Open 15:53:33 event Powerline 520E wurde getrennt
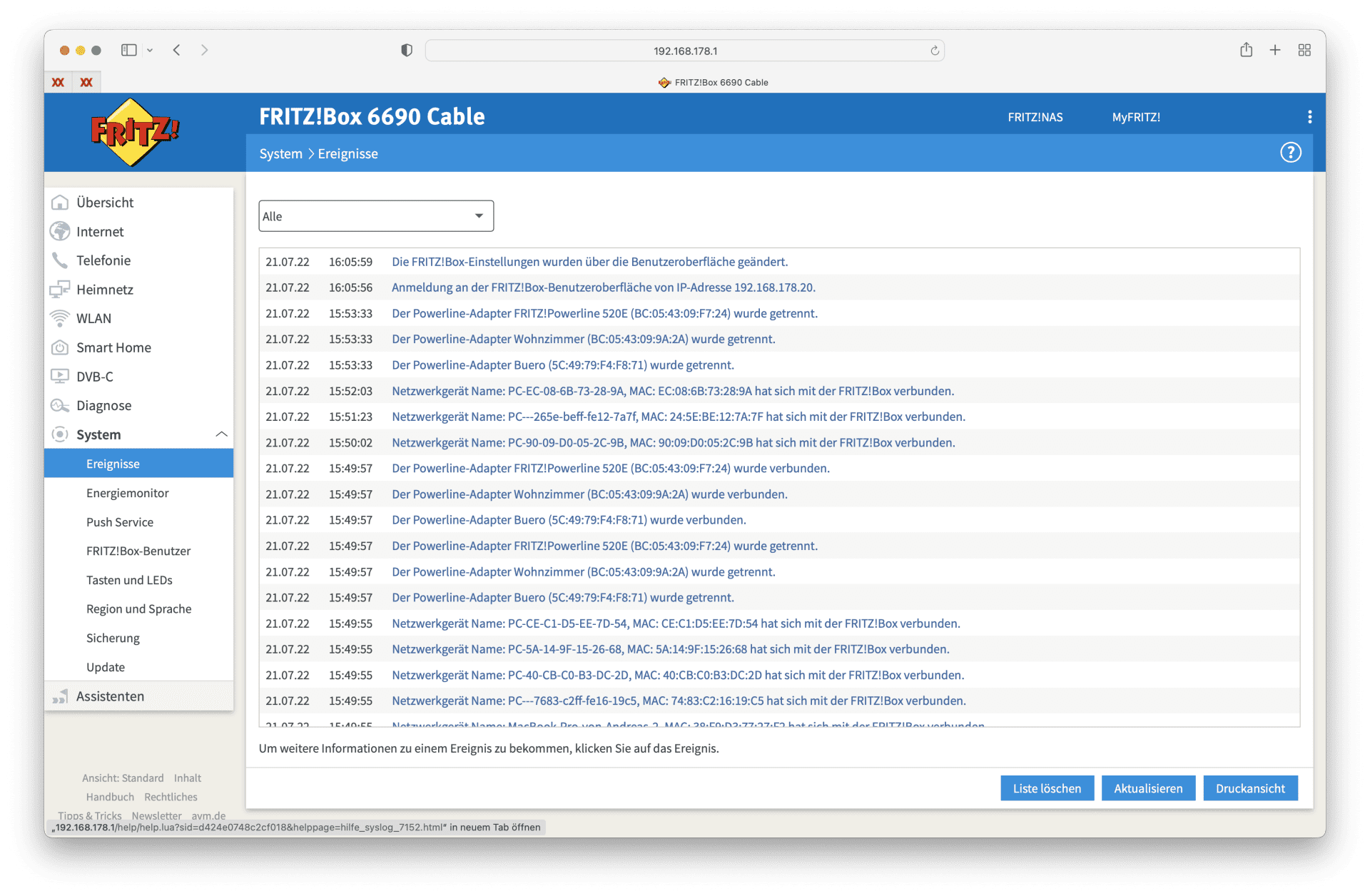Screen dimensions: 1370x896 click(604, 313)
